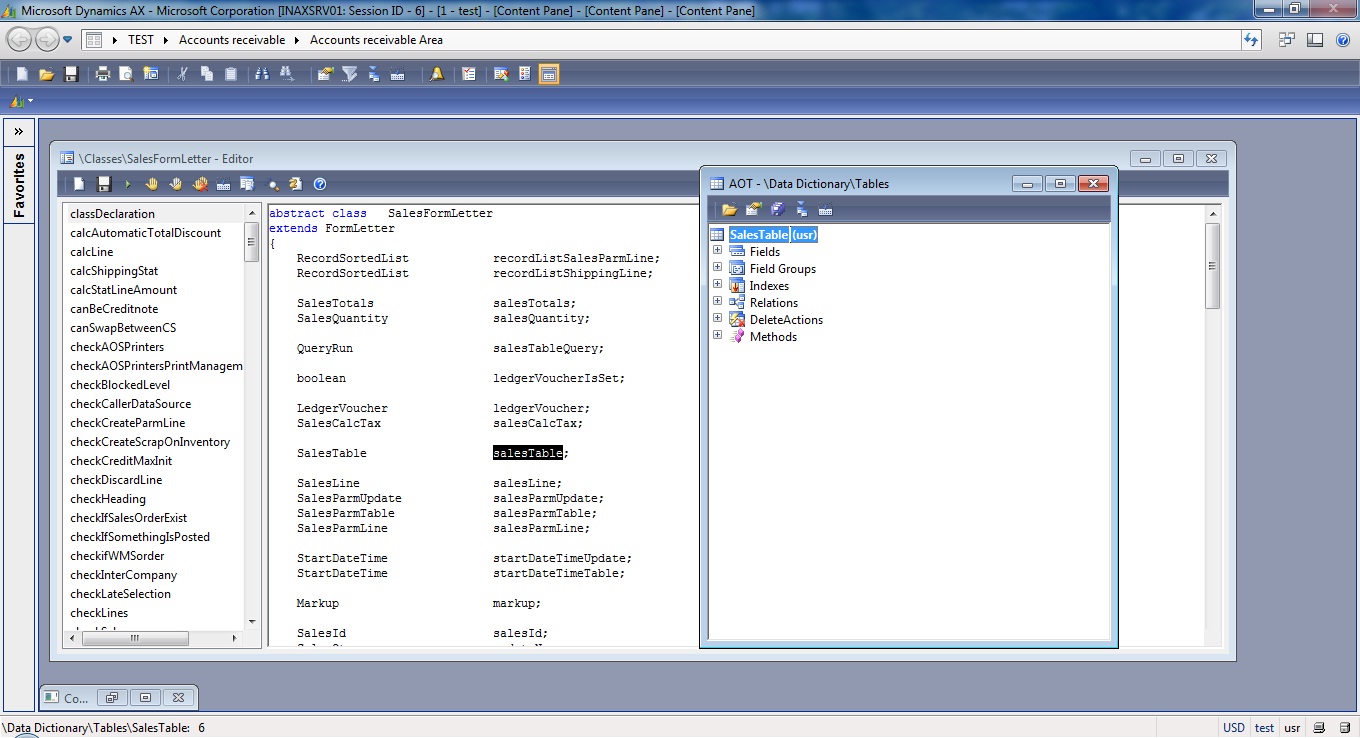Click the Back navigation button
The height and width of the screenshot is (738, 1360).
19,40
